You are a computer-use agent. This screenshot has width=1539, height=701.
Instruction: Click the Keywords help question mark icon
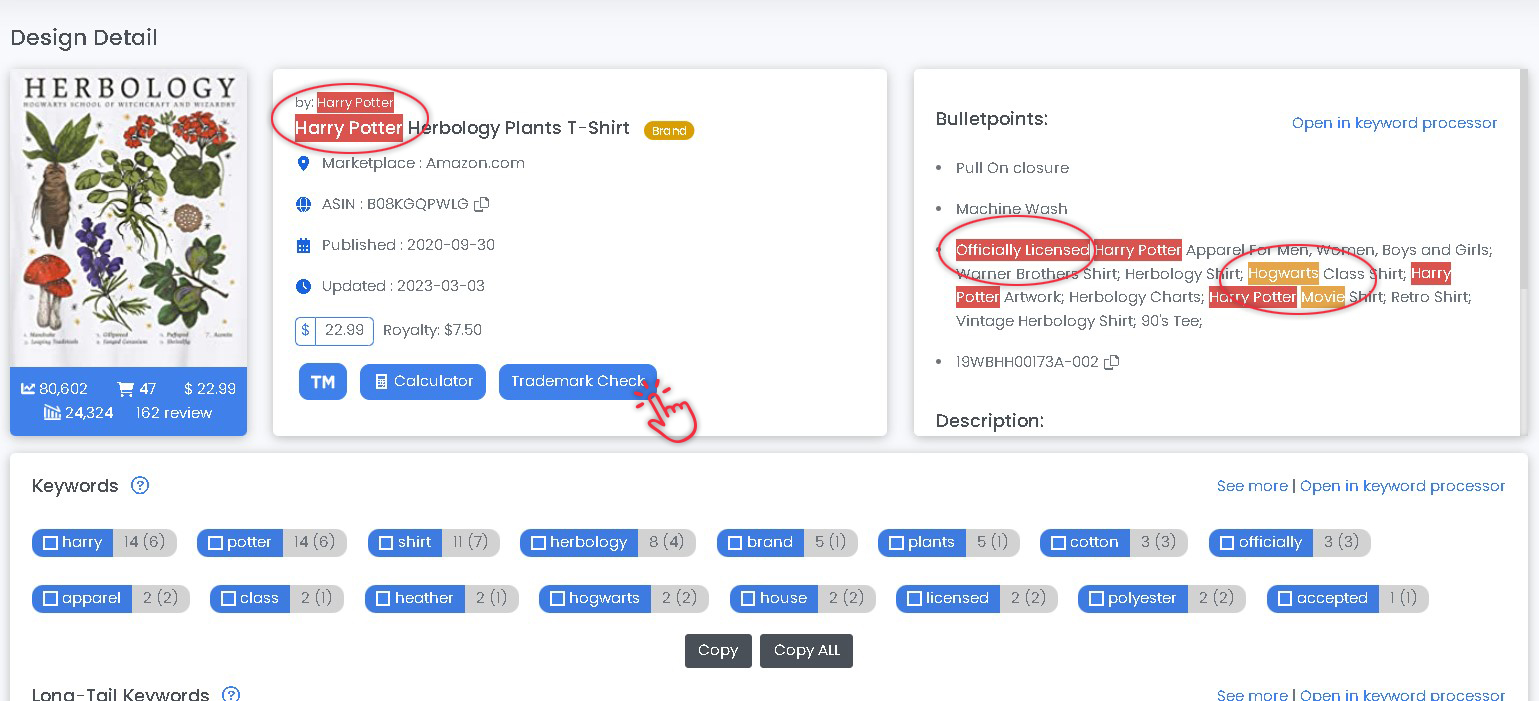coord(140,486)
